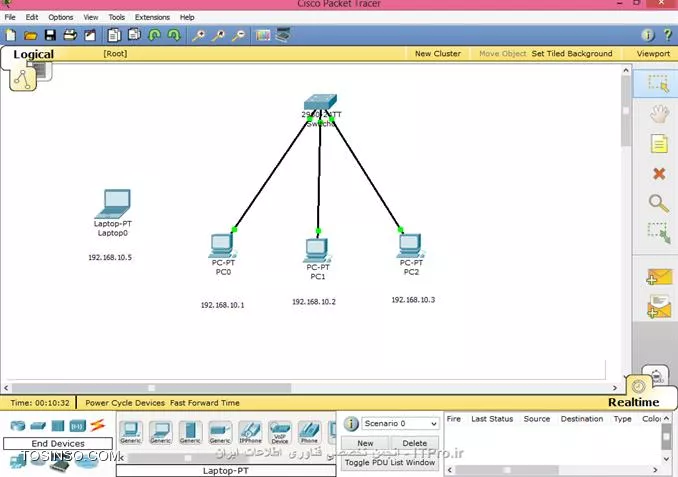This screenshot has height=477, width=678.
Task: Click the Zoom Reset magnifier icon
Action: click(x=218, y=35)
